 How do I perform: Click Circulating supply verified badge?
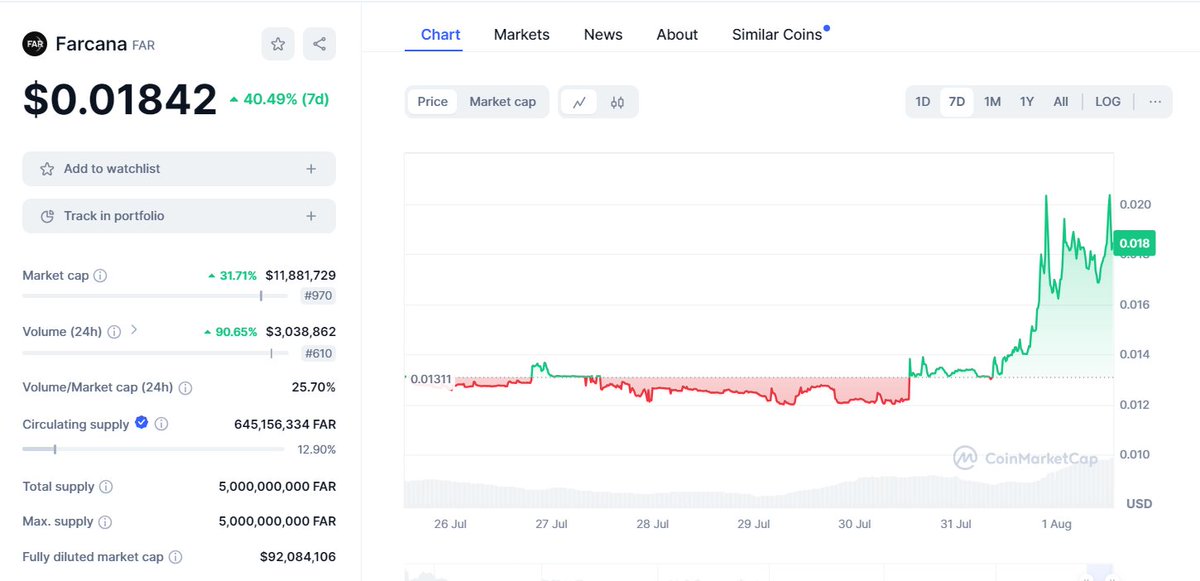[x=141, y=423]
